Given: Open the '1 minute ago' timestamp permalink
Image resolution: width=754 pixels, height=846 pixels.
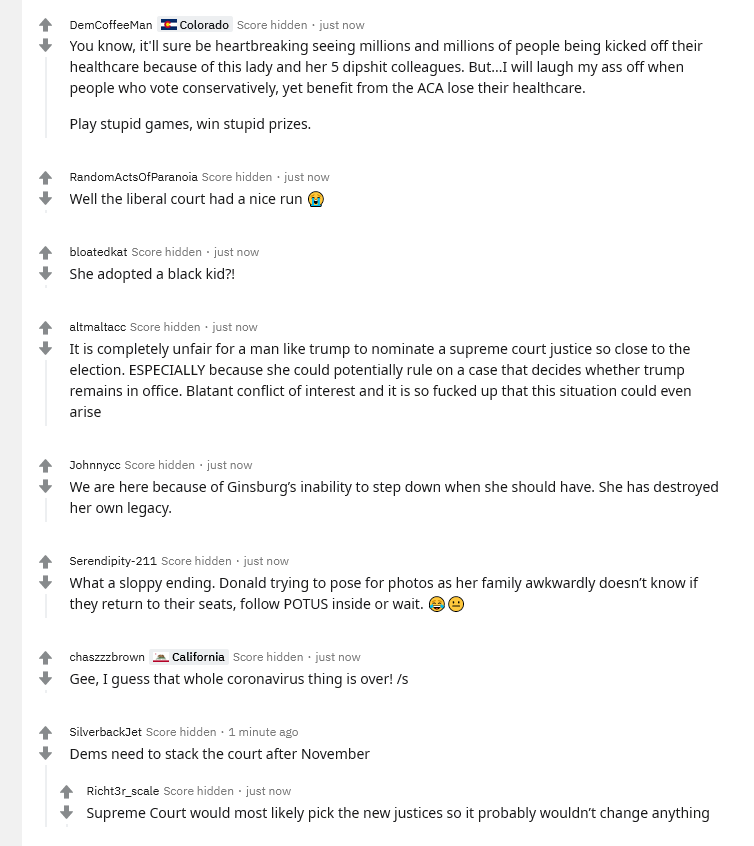Looking at the screenshot, I should (x=263, y=732).
